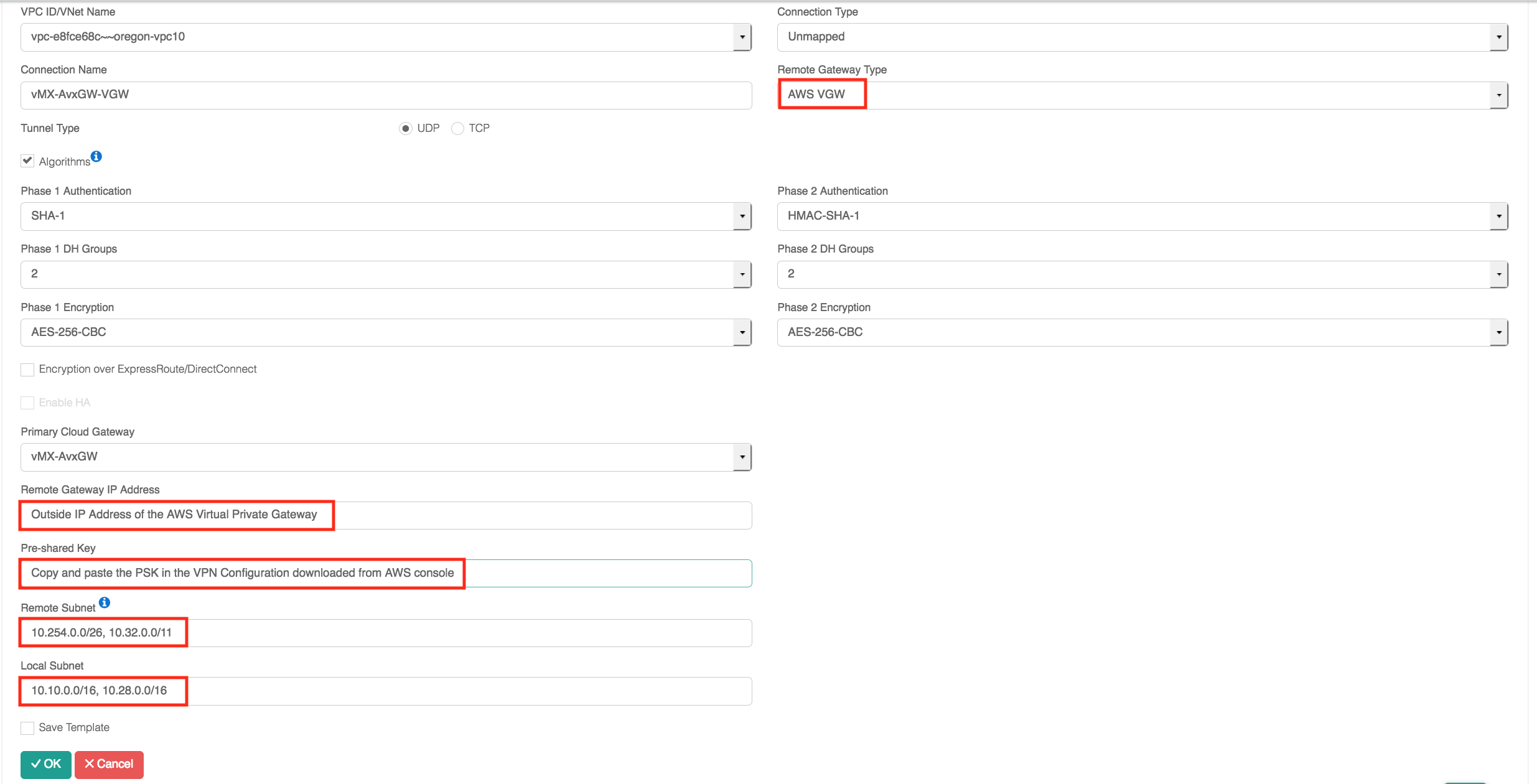Open the Connection Type dropdown

(1498, 37)
